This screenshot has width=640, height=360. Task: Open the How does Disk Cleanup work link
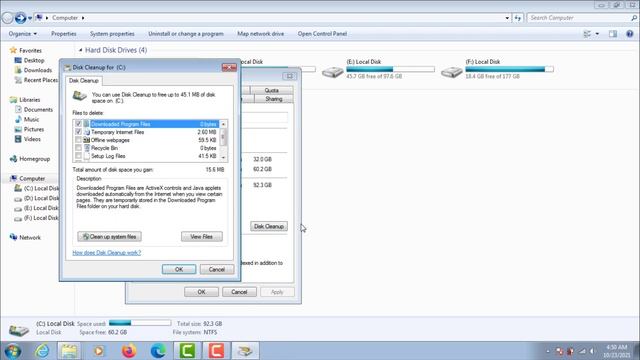tap(107, 253)
